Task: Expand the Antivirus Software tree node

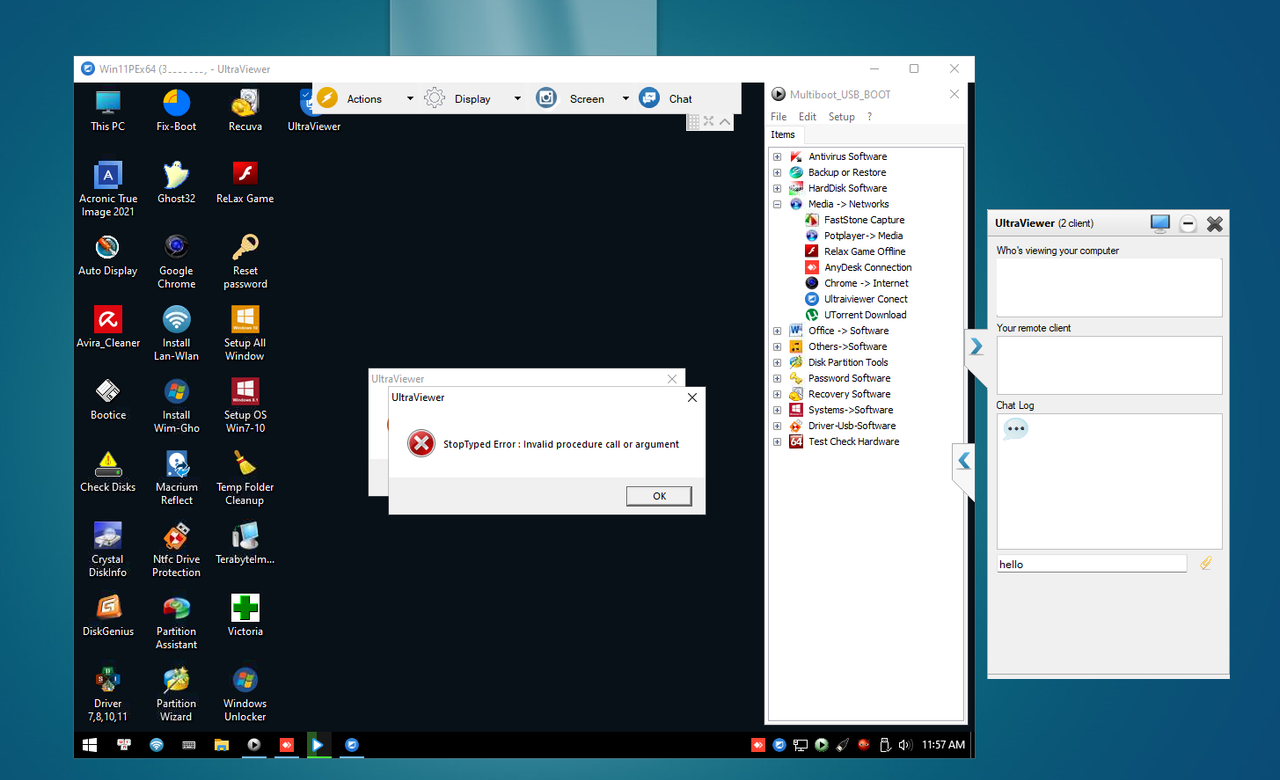Action: [777, 157]
